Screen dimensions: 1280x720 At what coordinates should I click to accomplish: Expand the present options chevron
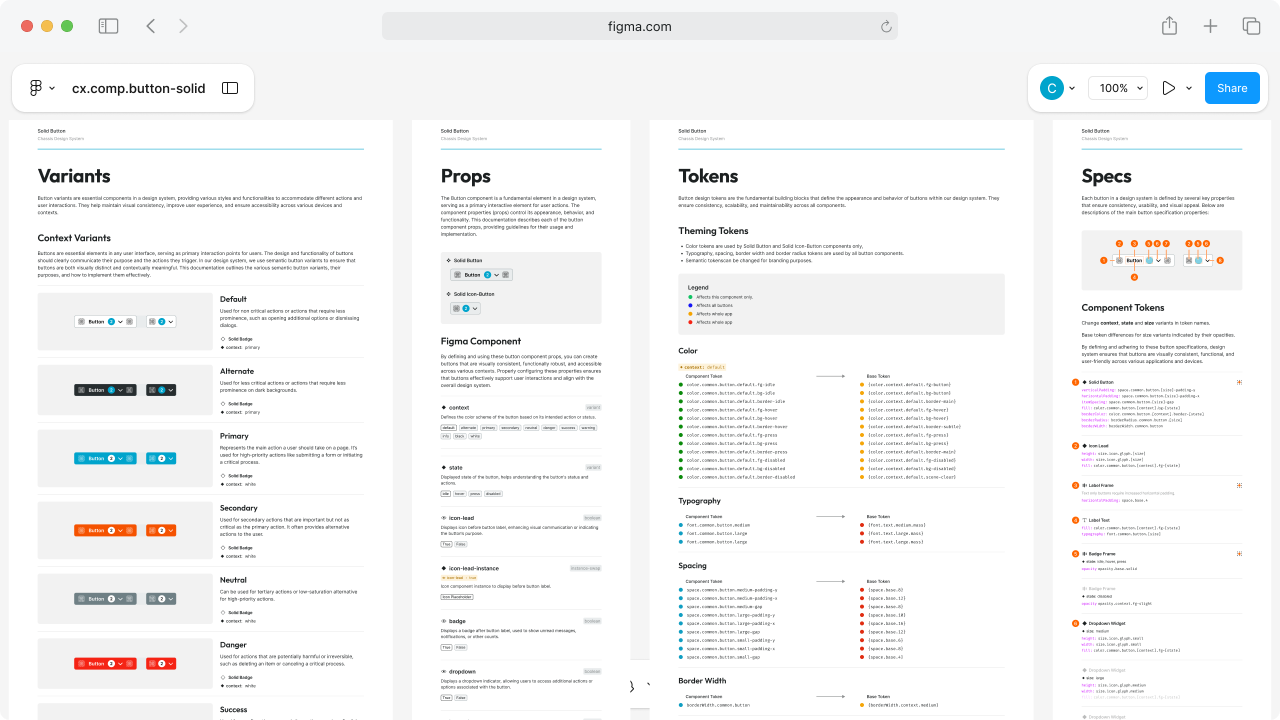[1189, 88]
